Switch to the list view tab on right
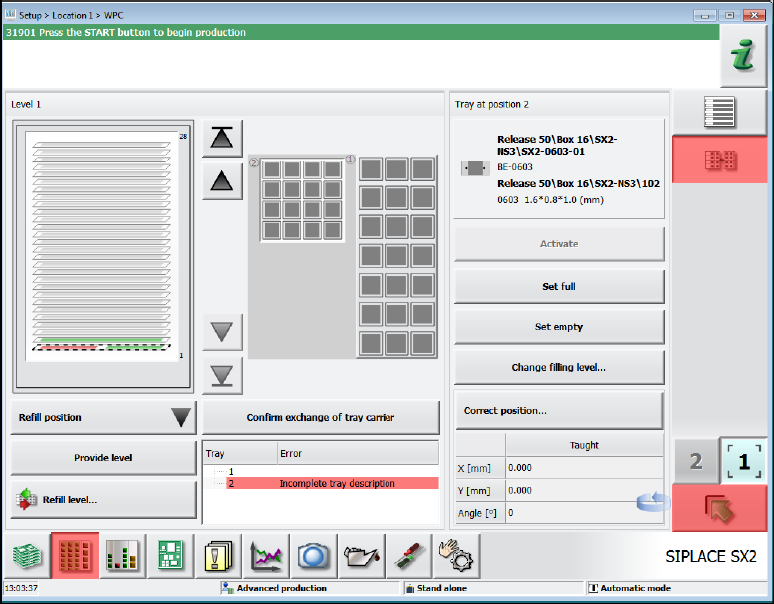The width and height of the screenshot is (774, 604). [x=720, y=112]
